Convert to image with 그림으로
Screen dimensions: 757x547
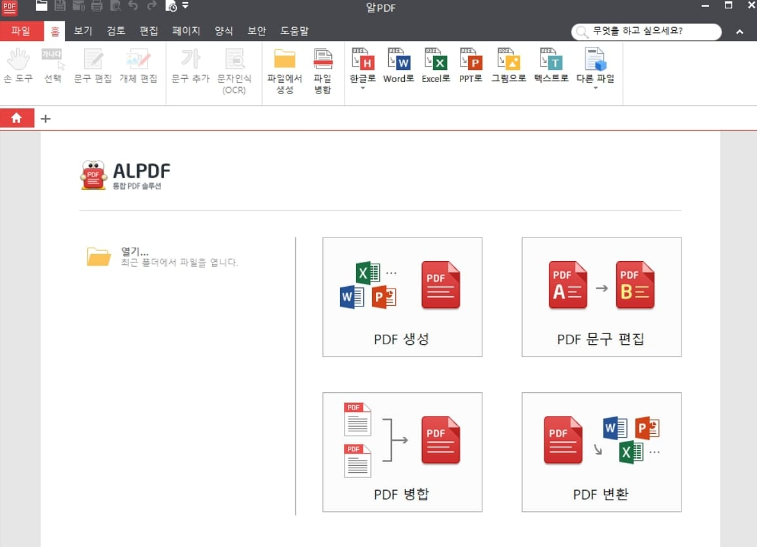point(508,66)
